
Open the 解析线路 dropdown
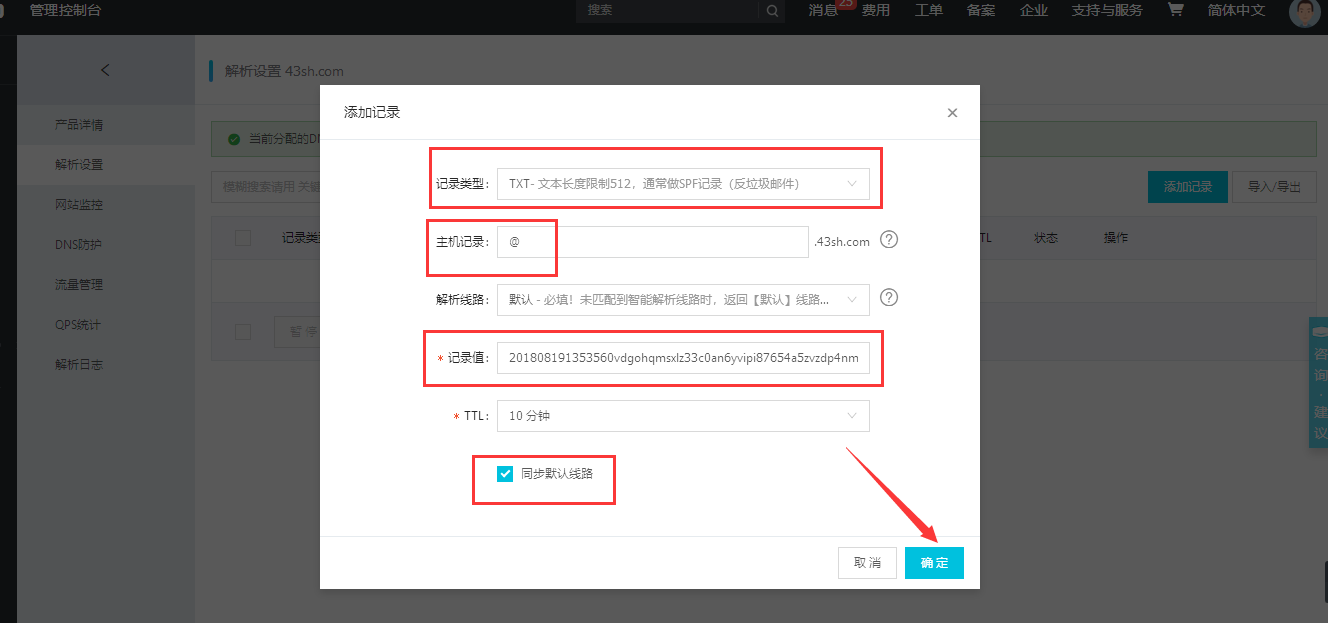pos(683,299)
